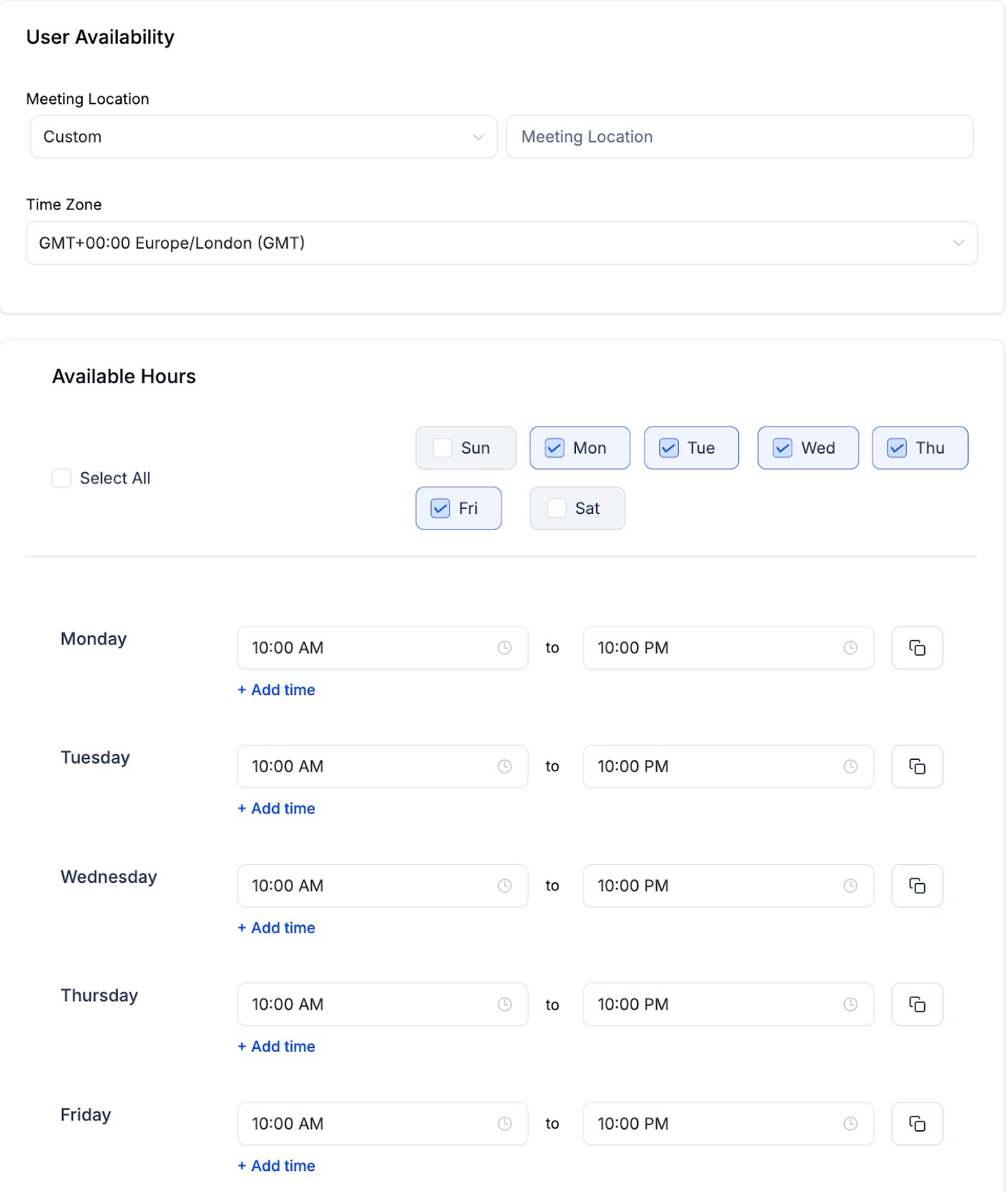Enable the Sat day checkbox
1008x1192 pixels.
(557, 508)
